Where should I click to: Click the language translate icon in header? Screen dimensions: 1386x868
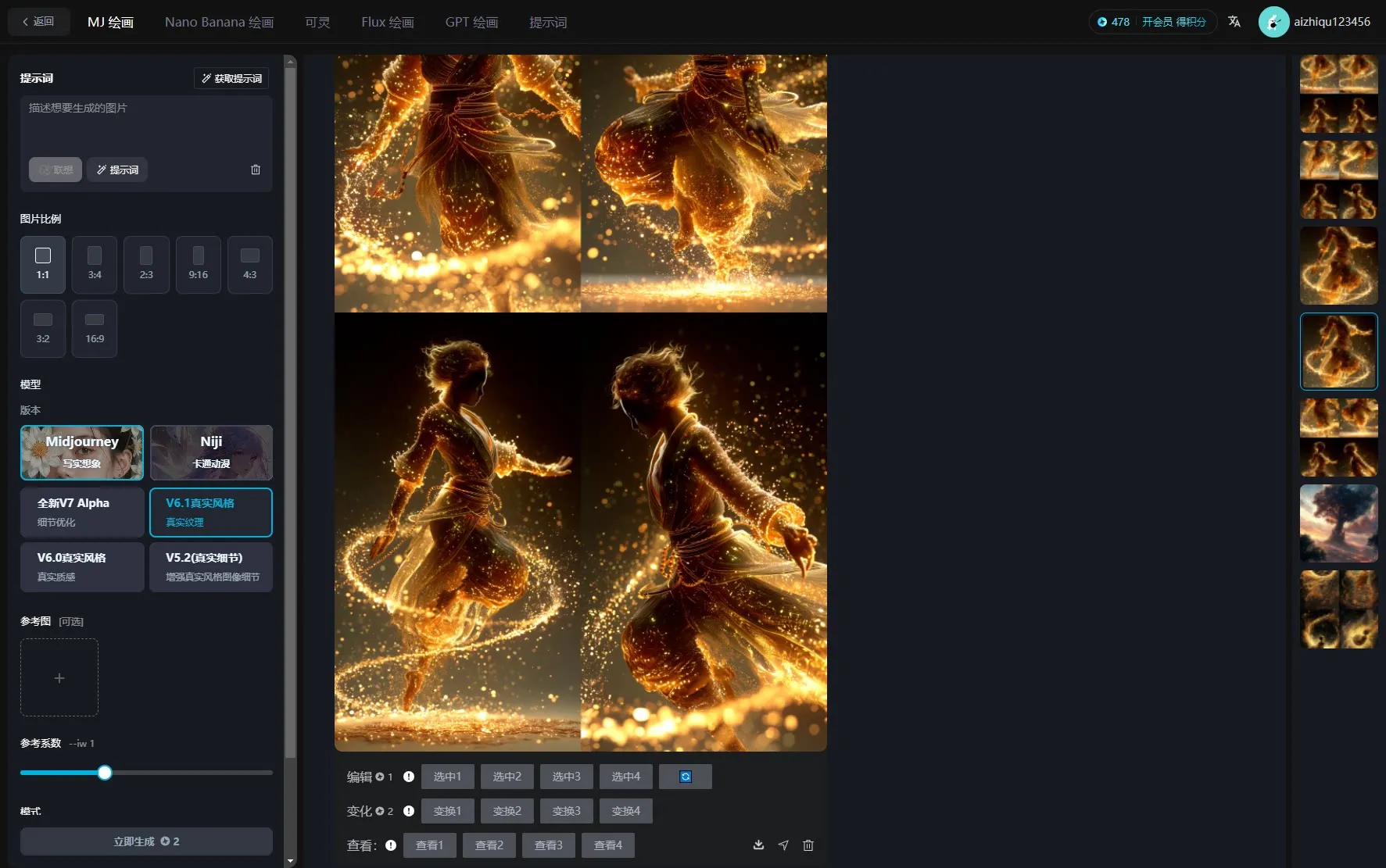click(1234, 22)
